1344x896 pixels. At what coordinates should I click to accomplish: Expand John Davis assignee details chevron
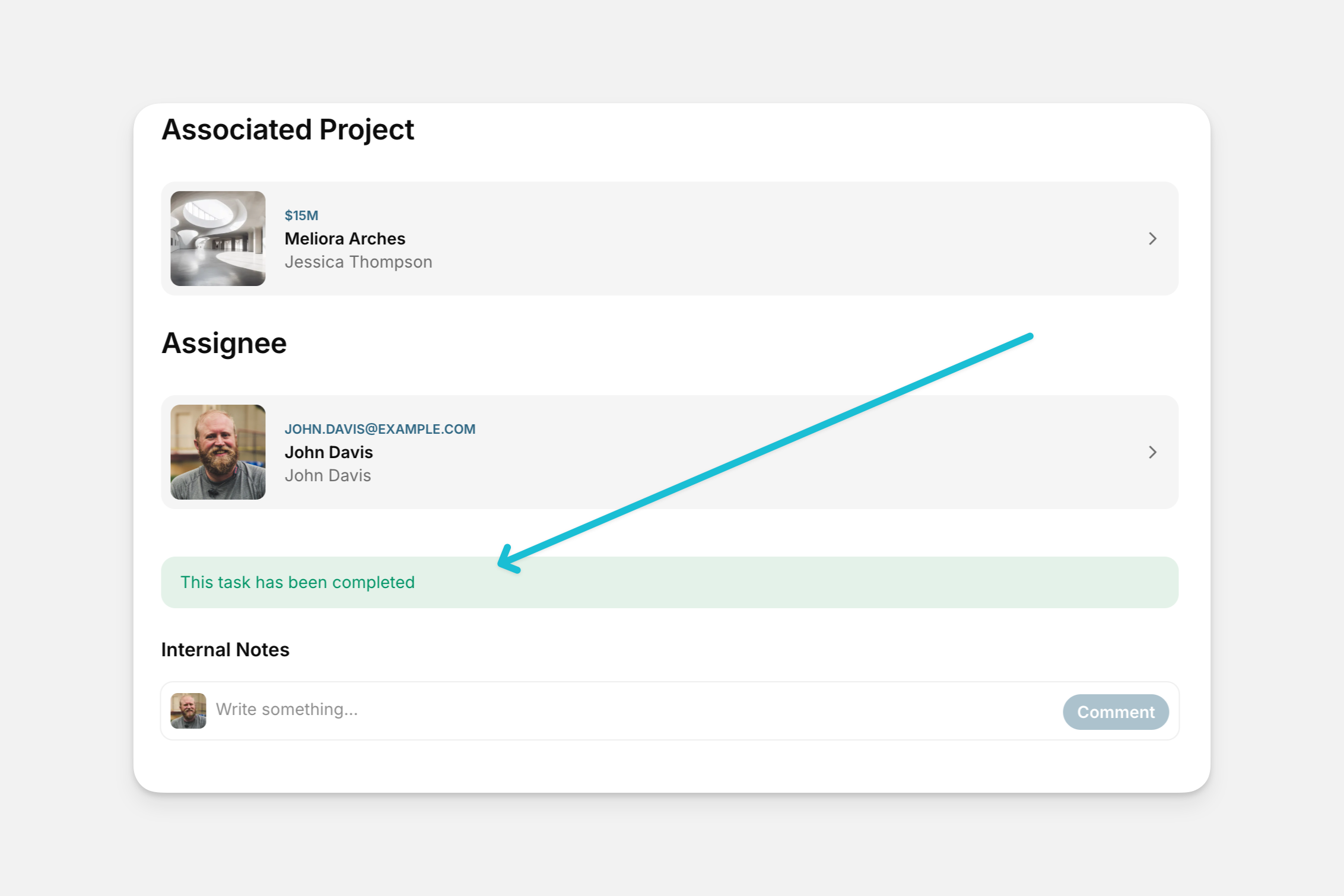point(1152,452)
